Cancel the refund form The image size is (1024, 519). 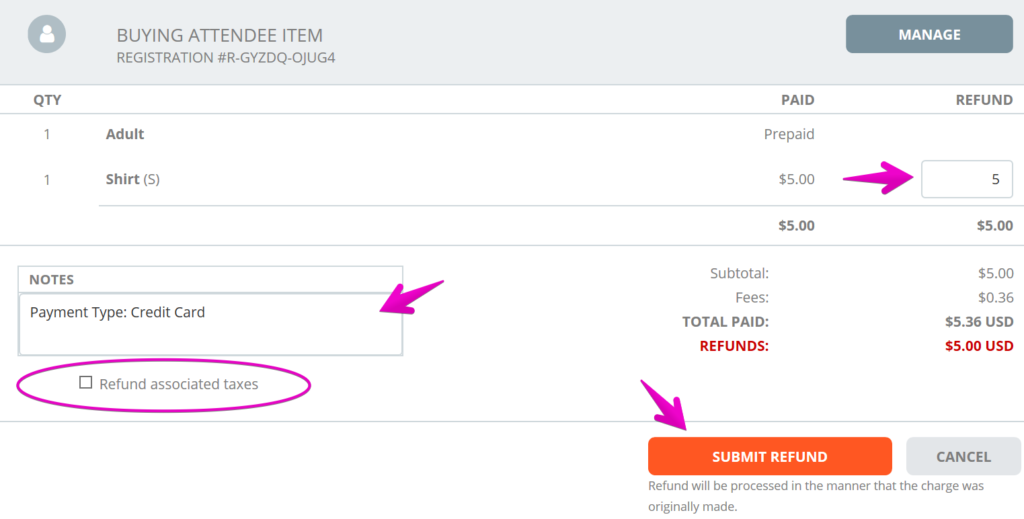963,456
